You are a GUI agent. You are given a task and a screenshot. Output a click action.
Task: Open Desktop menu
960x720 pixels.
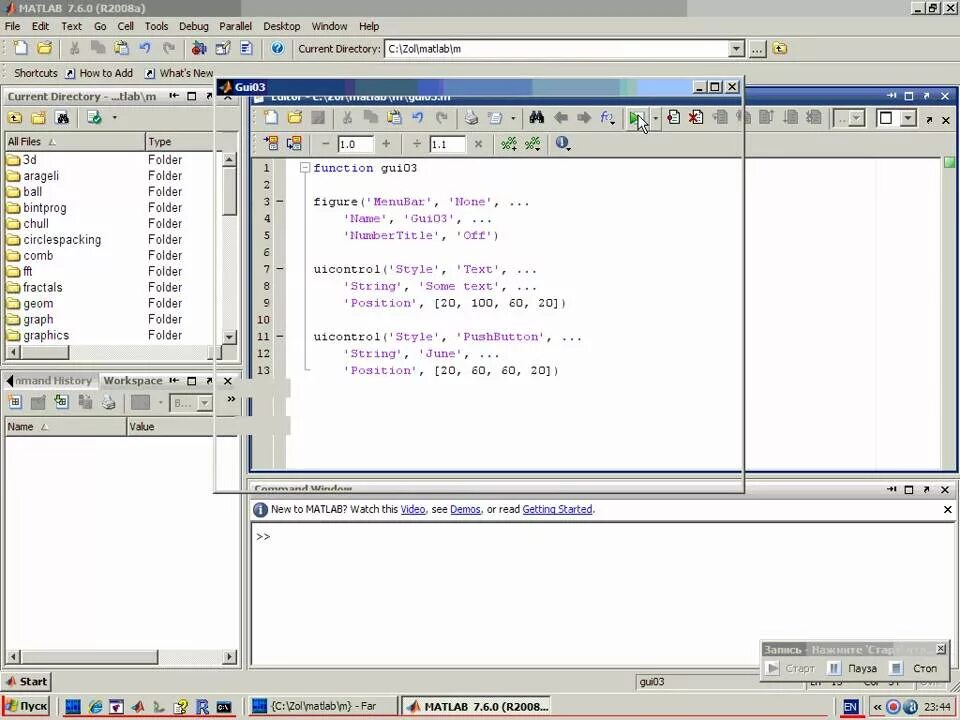click(282, 26)
